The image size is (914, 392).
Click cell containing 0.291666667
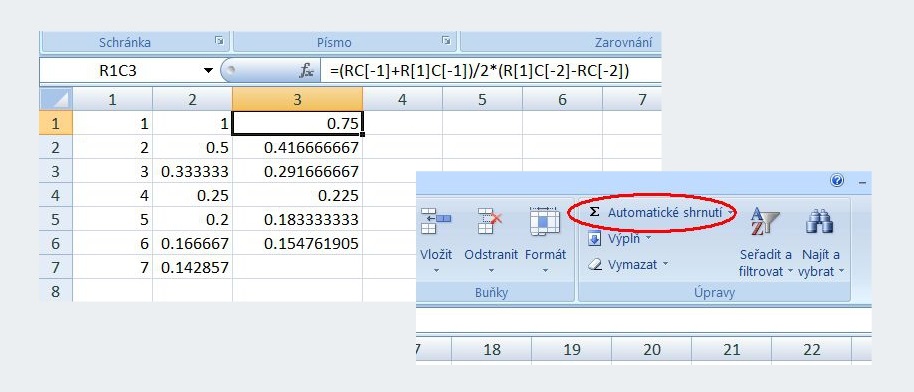[297, 172]
